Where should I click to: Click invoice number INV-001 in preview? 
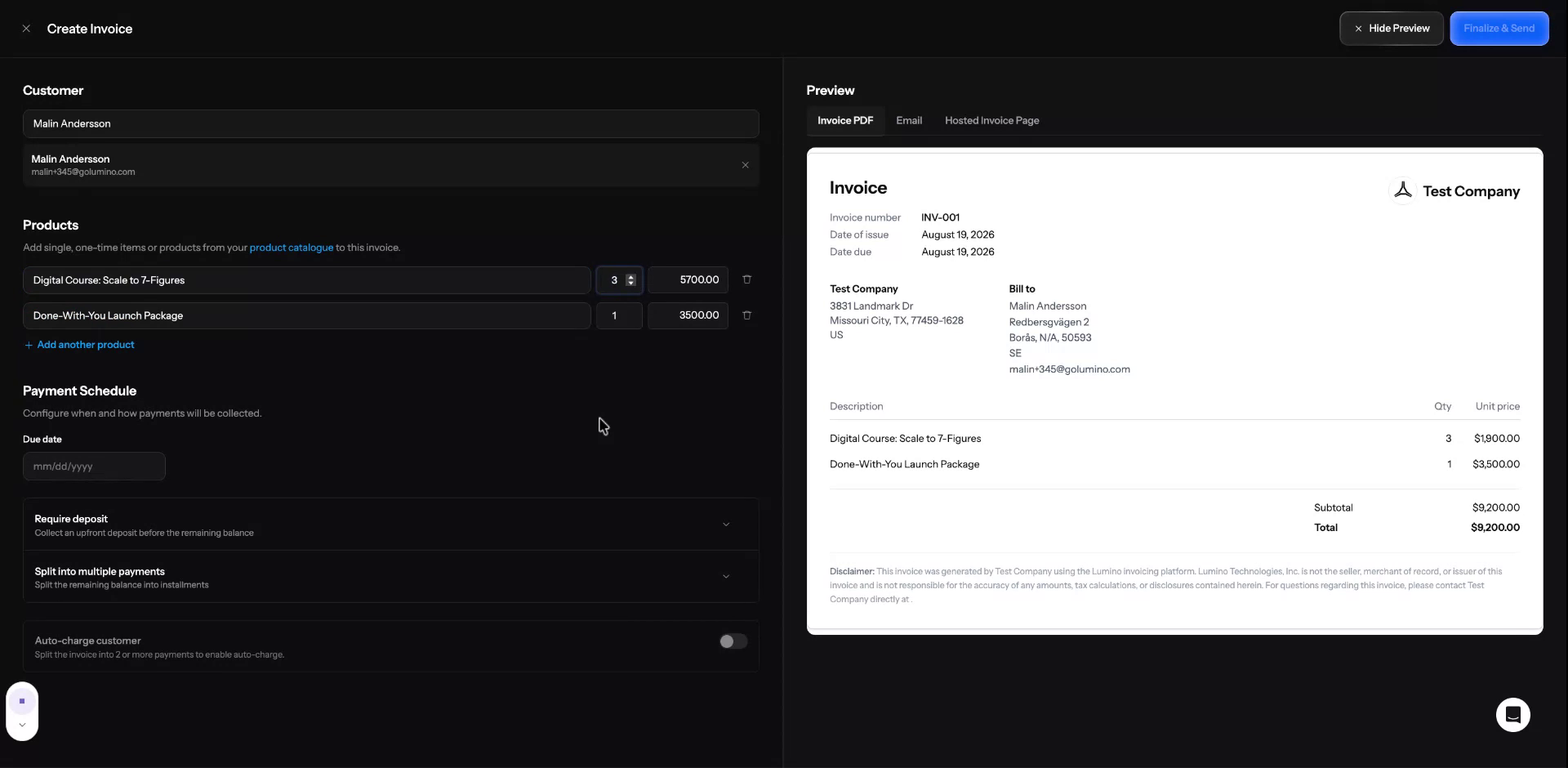[x=940, y=217]
